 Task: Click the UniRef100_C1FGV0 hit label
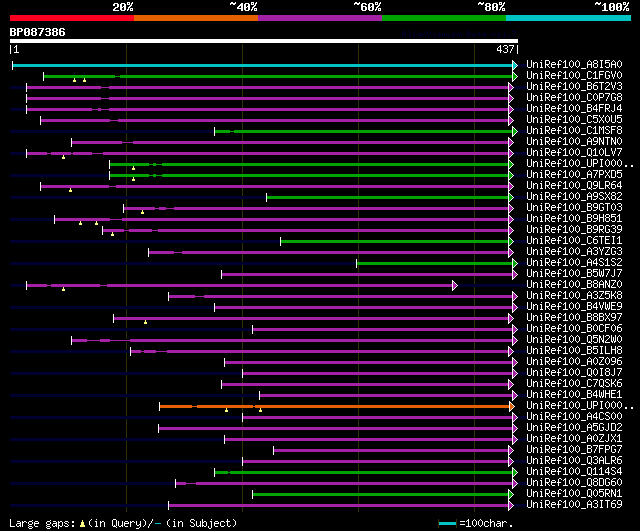click(x=574, y=76)
